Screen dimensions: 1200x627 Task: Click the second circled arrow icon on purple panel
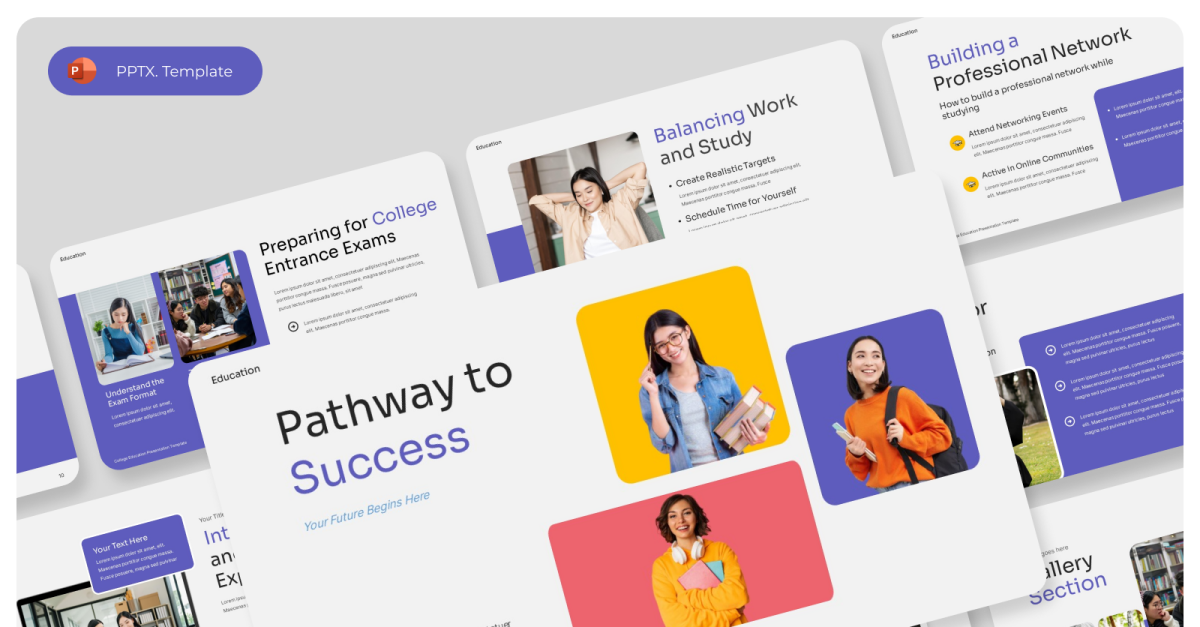click(1060, 385)
